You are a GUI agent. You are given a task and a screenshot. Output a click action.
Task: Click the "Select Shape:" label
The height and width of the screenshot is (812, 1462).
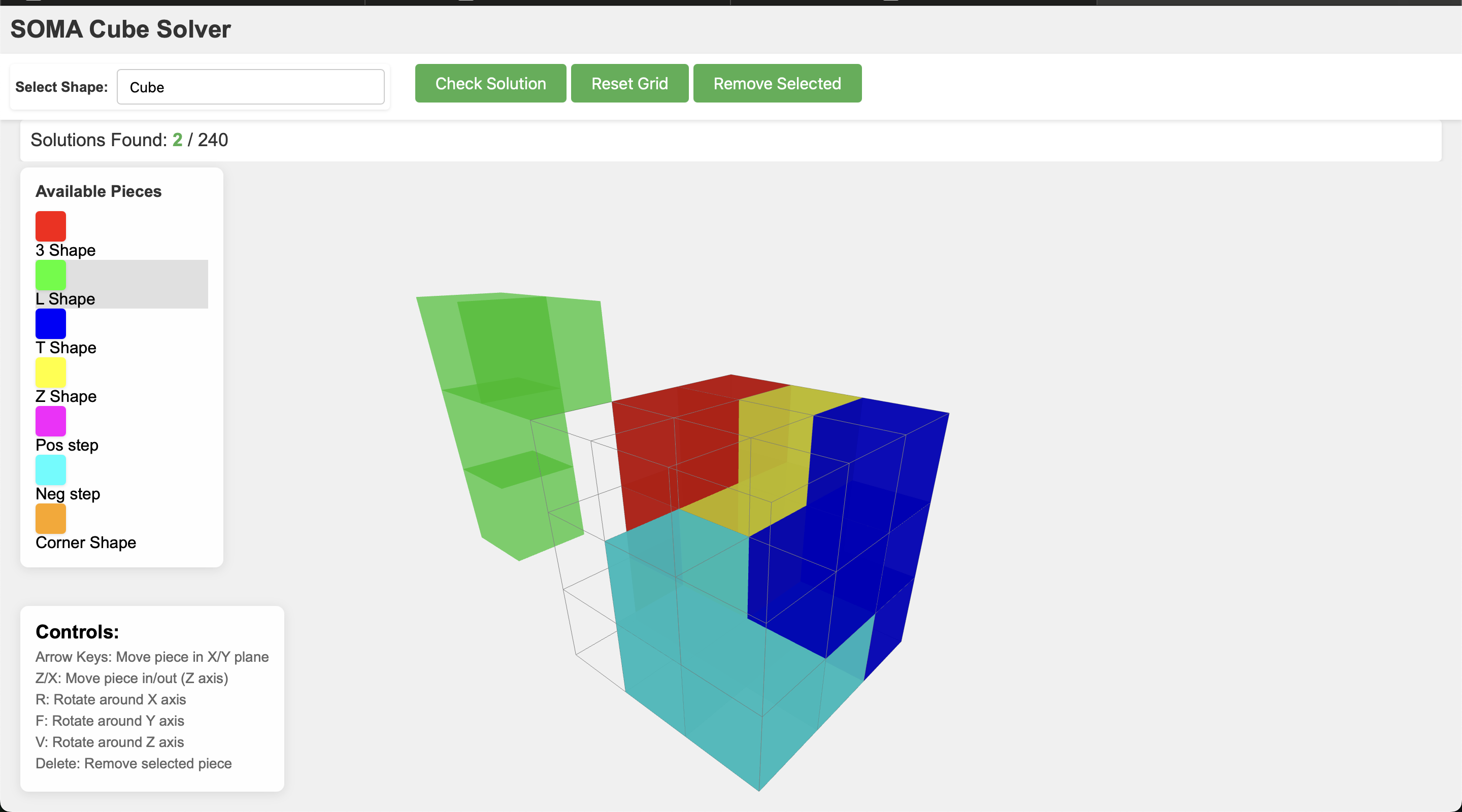(61, 87)
